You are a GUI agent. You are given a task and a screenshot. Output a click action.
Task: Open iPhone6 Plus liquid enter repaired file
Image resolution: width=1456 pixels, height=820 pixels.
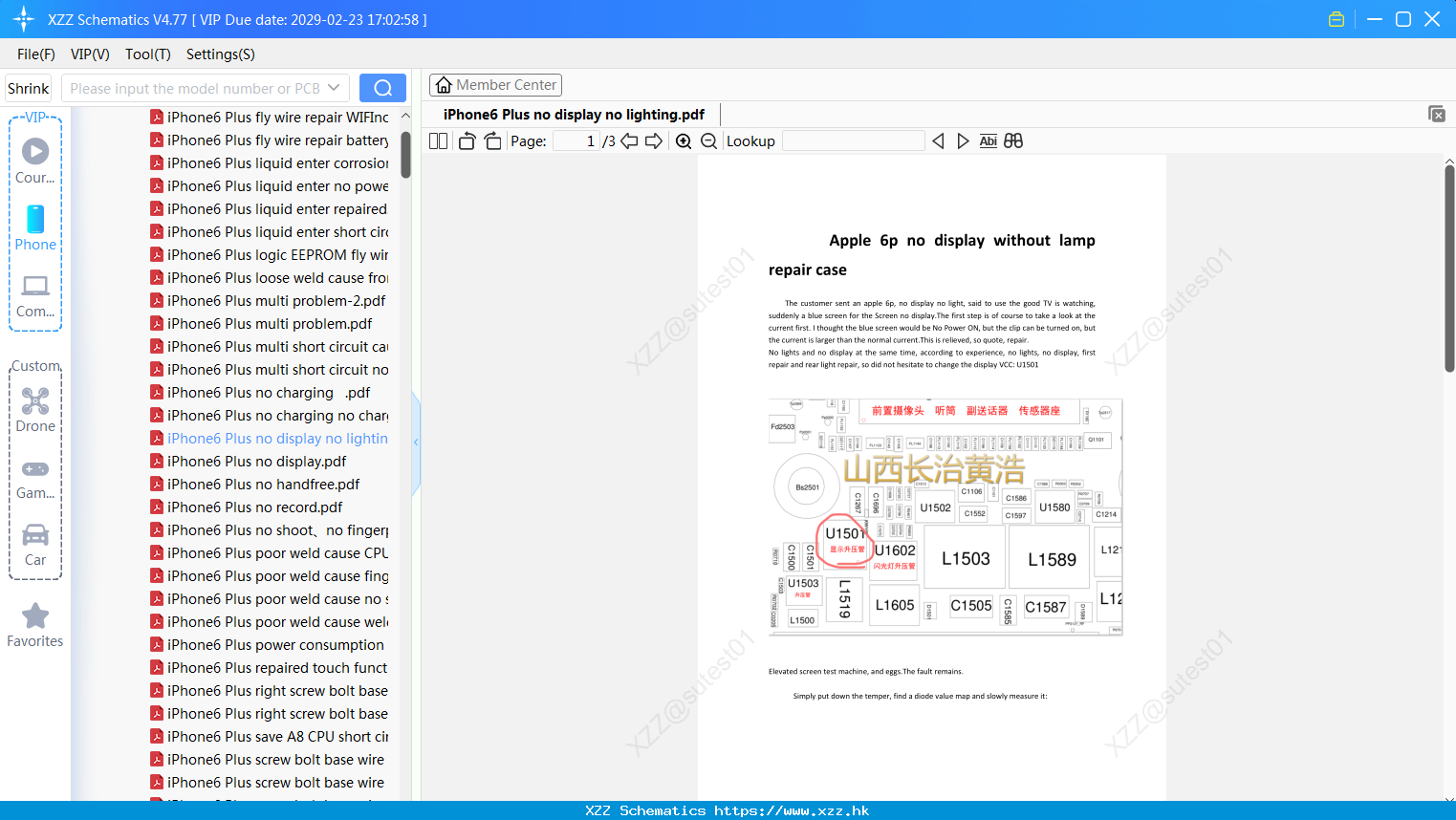pyautogui.click(x=269, y=209)
